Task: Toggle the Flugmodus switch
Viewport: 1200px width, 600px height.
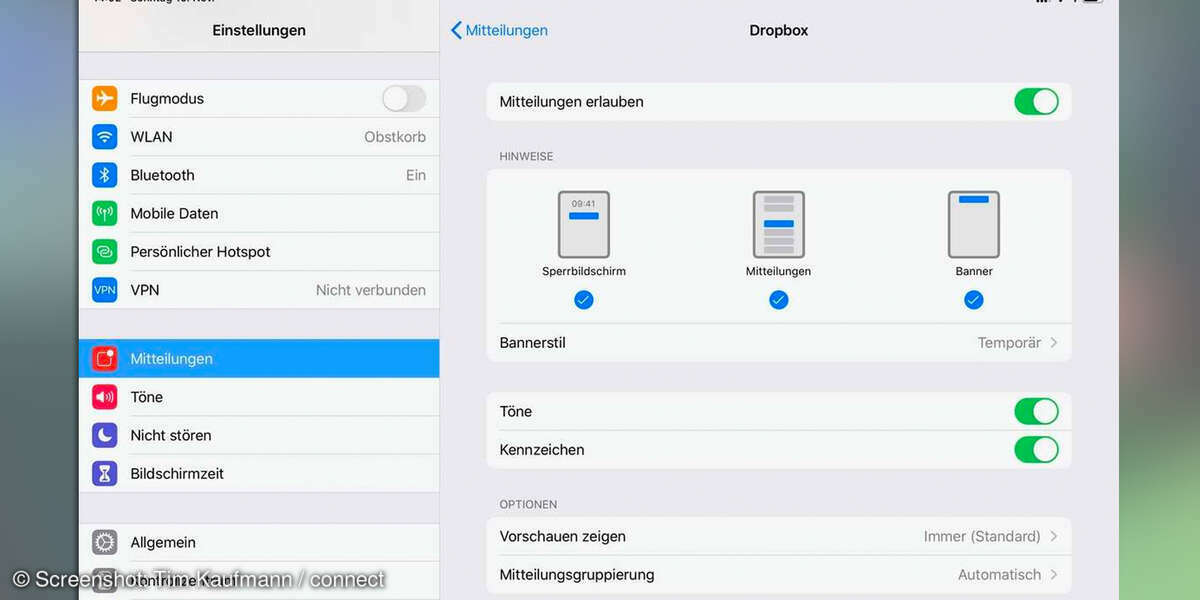Action: tap(404, 98)
